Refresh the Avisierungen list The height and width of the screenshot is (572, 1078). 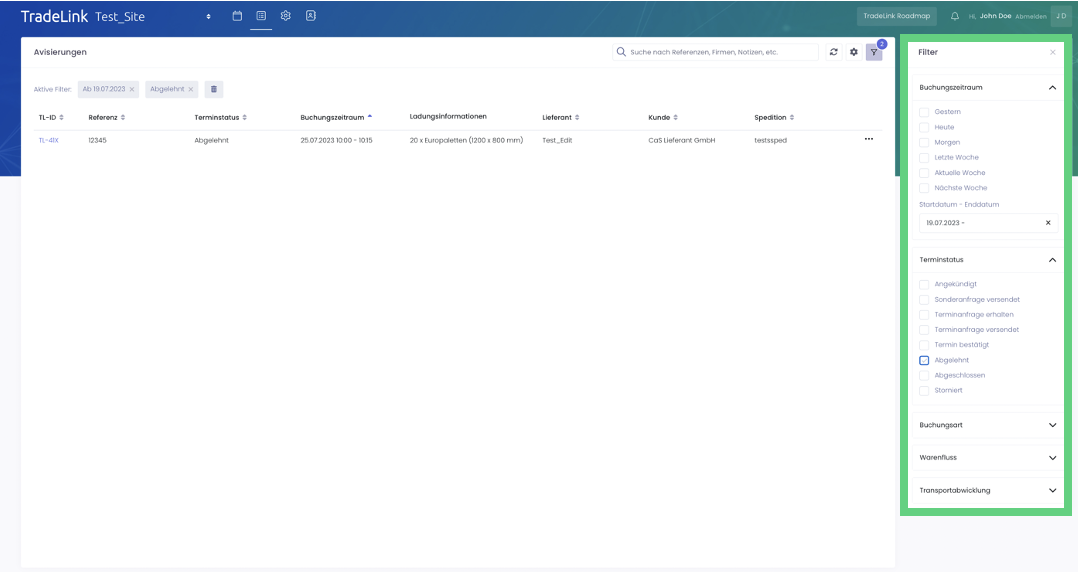point(834,52)
